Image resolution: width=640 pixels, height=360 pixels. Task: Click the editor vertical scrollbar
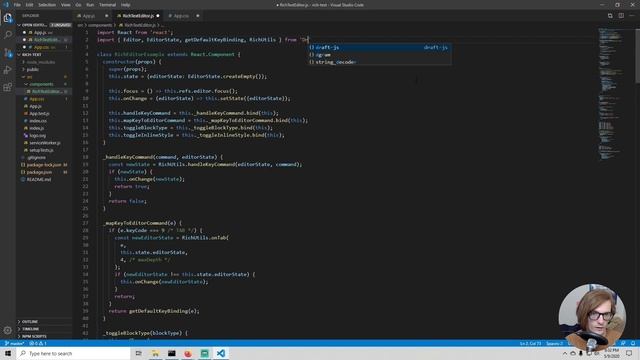pos(638,55)
